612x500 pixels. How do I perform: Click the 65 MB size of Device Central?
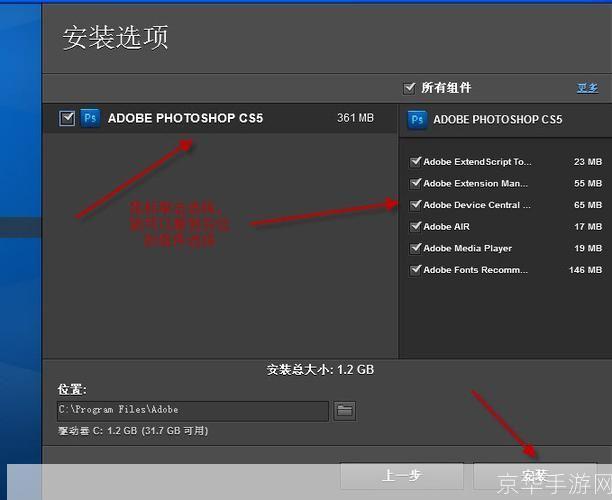pyautogui.click(x=588, y=205)
